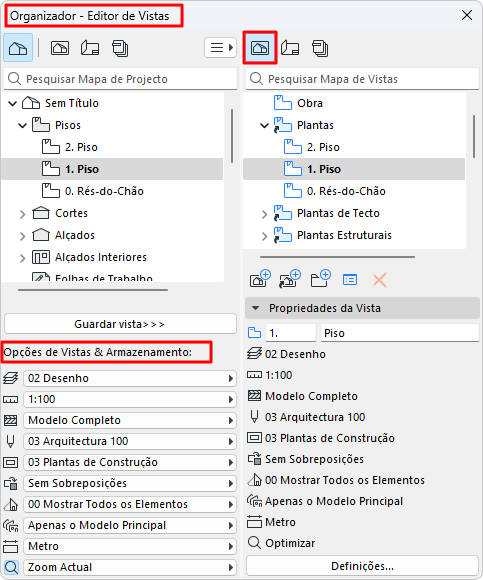Open the Sem Sobreposições graphic override dropdown
This screenshot has width=483, height=580.
130,483
